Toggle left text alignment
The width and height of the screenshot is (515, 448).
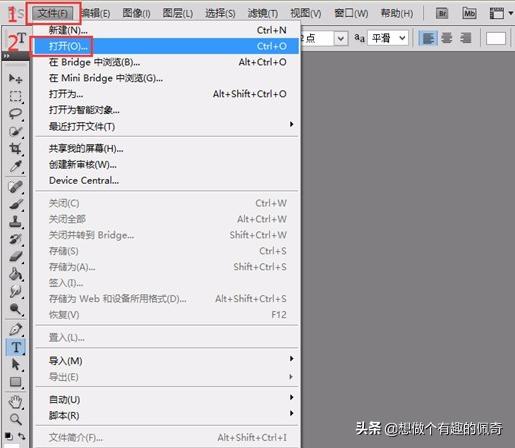coord(428,38)
